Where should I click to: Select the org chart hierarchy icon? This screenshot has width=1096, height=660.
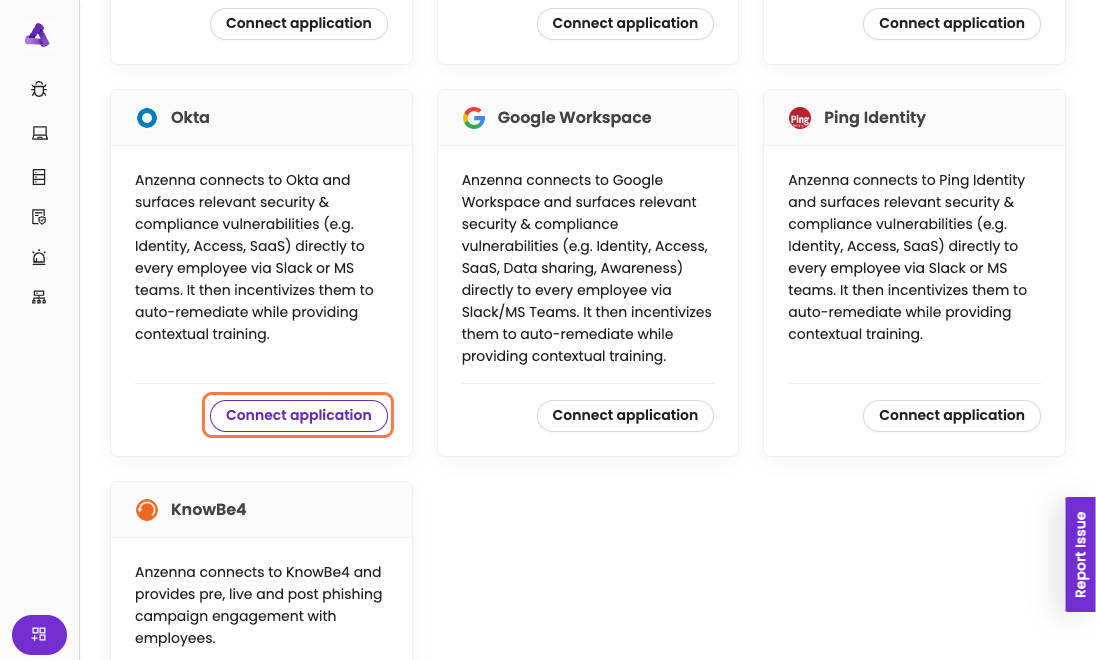[39, 297]
